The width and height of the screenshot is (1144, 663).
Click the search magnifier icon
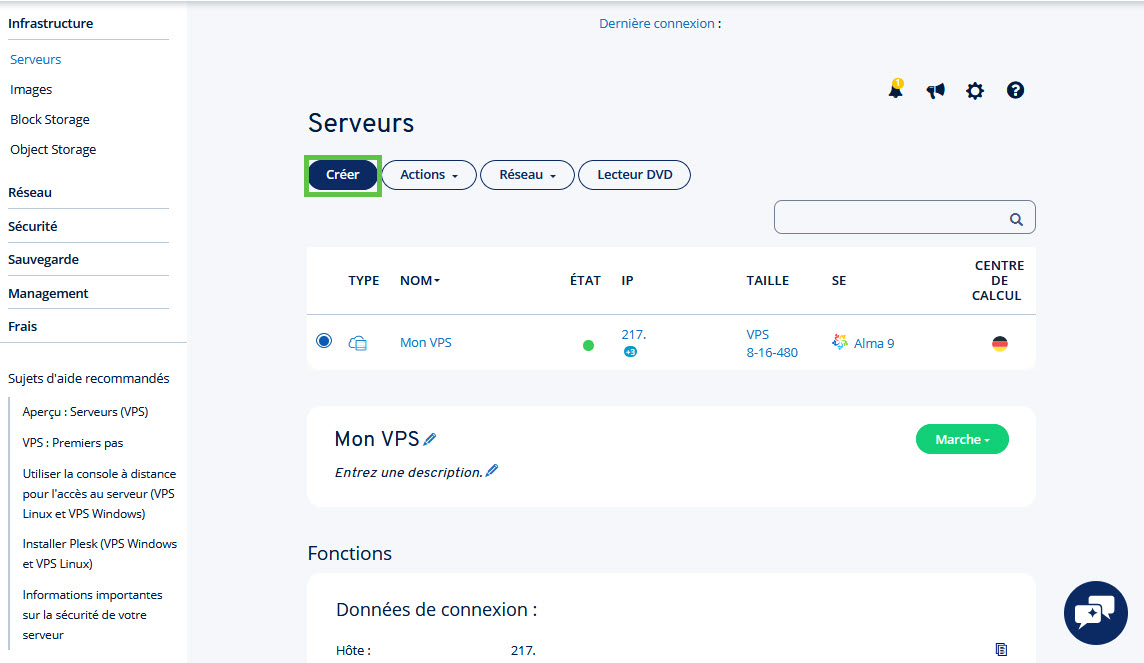click(1016, 219)
